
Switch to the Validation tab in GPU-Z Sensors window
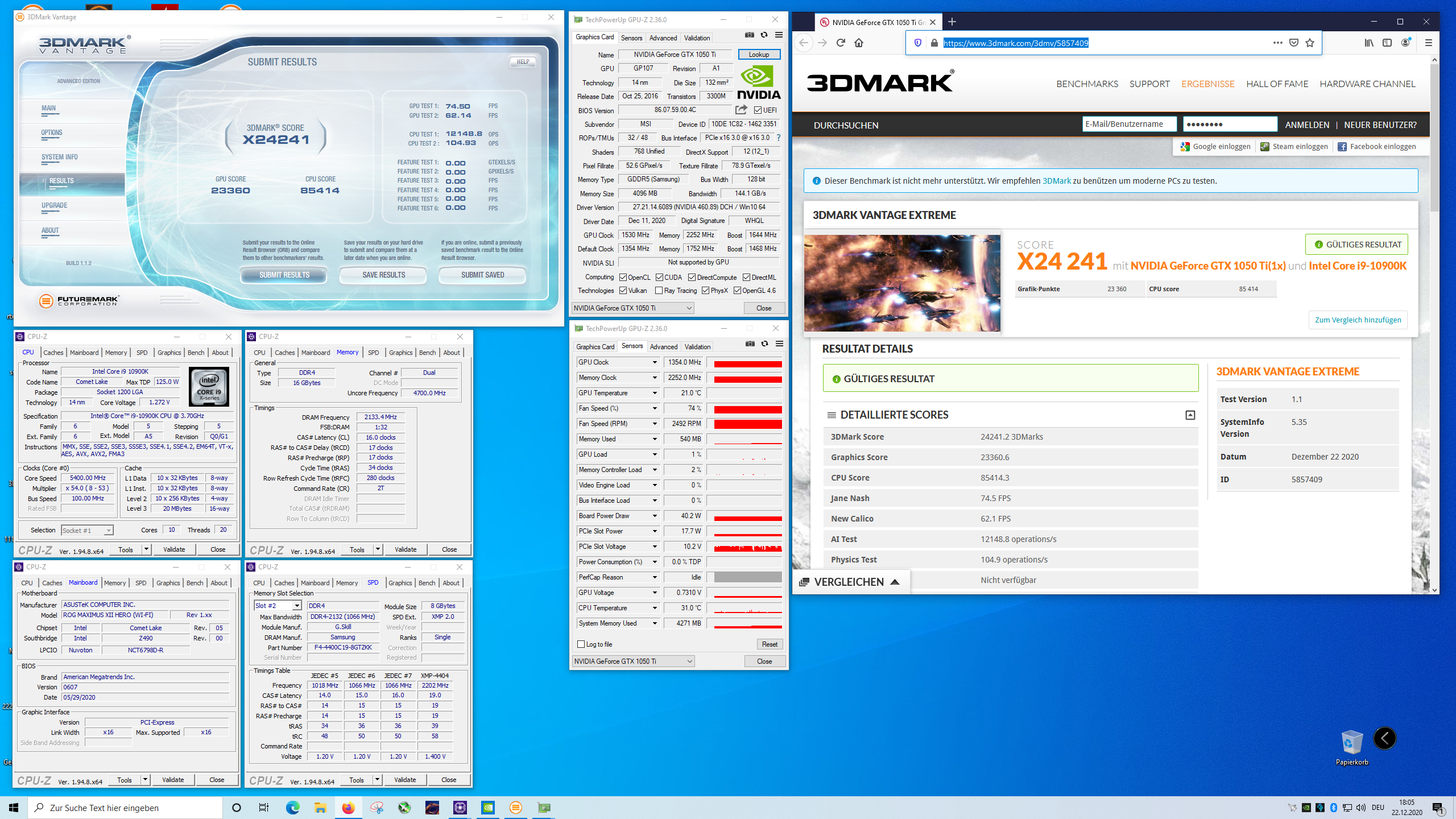(697, 347)
